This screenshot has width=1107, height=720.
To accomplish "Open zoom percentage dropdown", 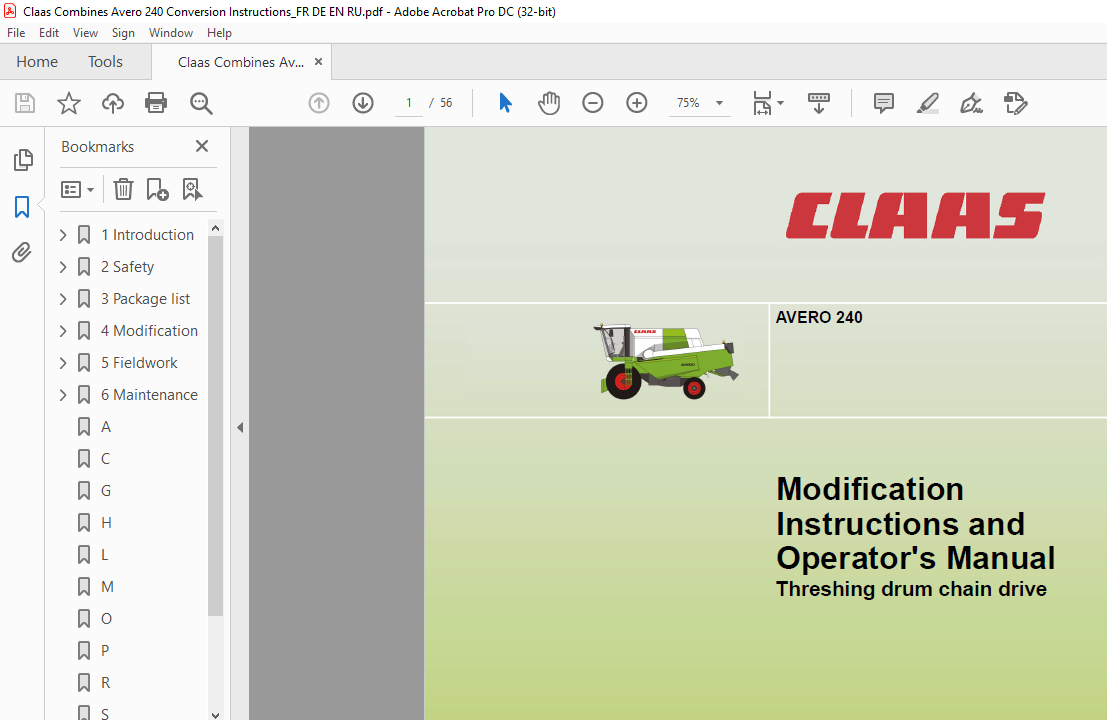I will click(719, 103).
